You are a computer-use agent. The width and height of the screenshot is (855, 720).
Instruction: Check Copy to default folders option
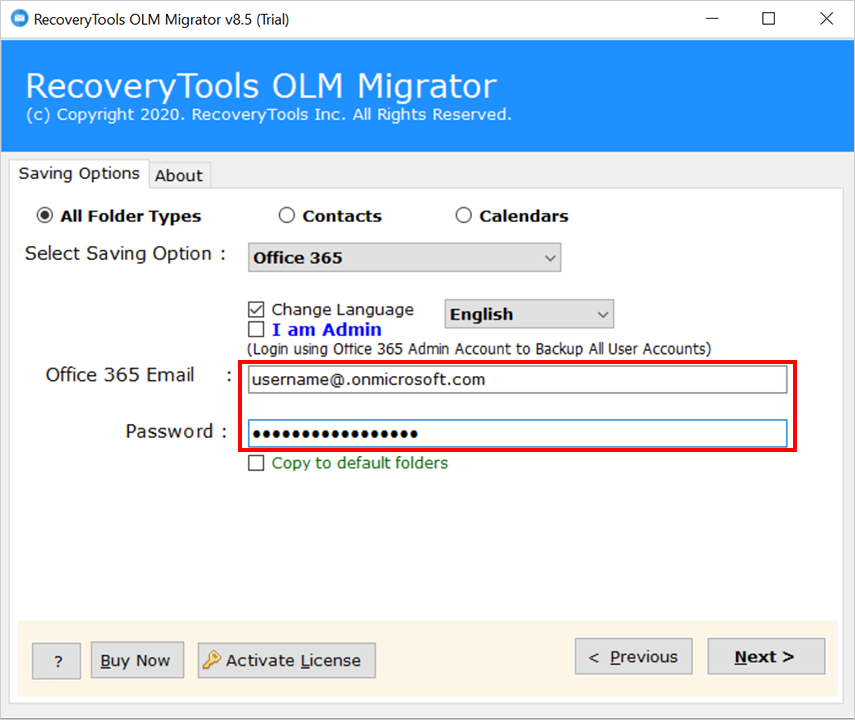(x=256, y=463)
